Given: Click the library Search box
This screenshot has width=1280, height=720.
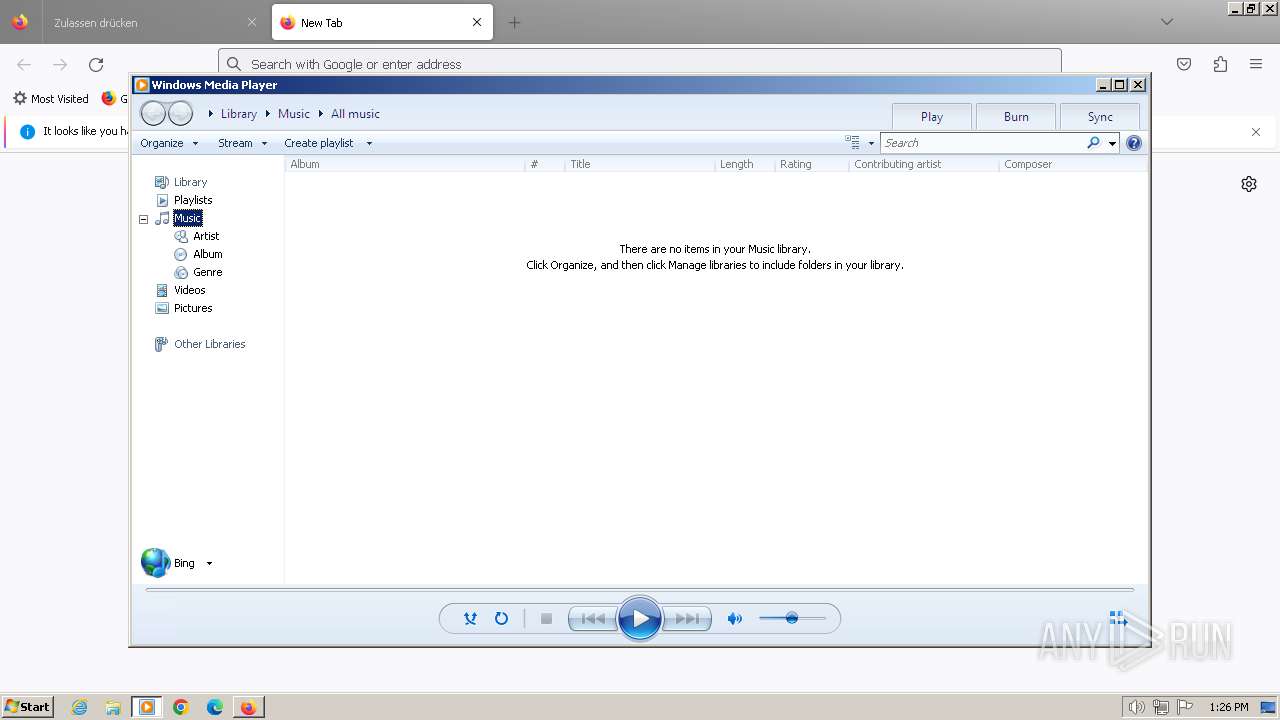Looking at the screenshot, I should 982,143.
